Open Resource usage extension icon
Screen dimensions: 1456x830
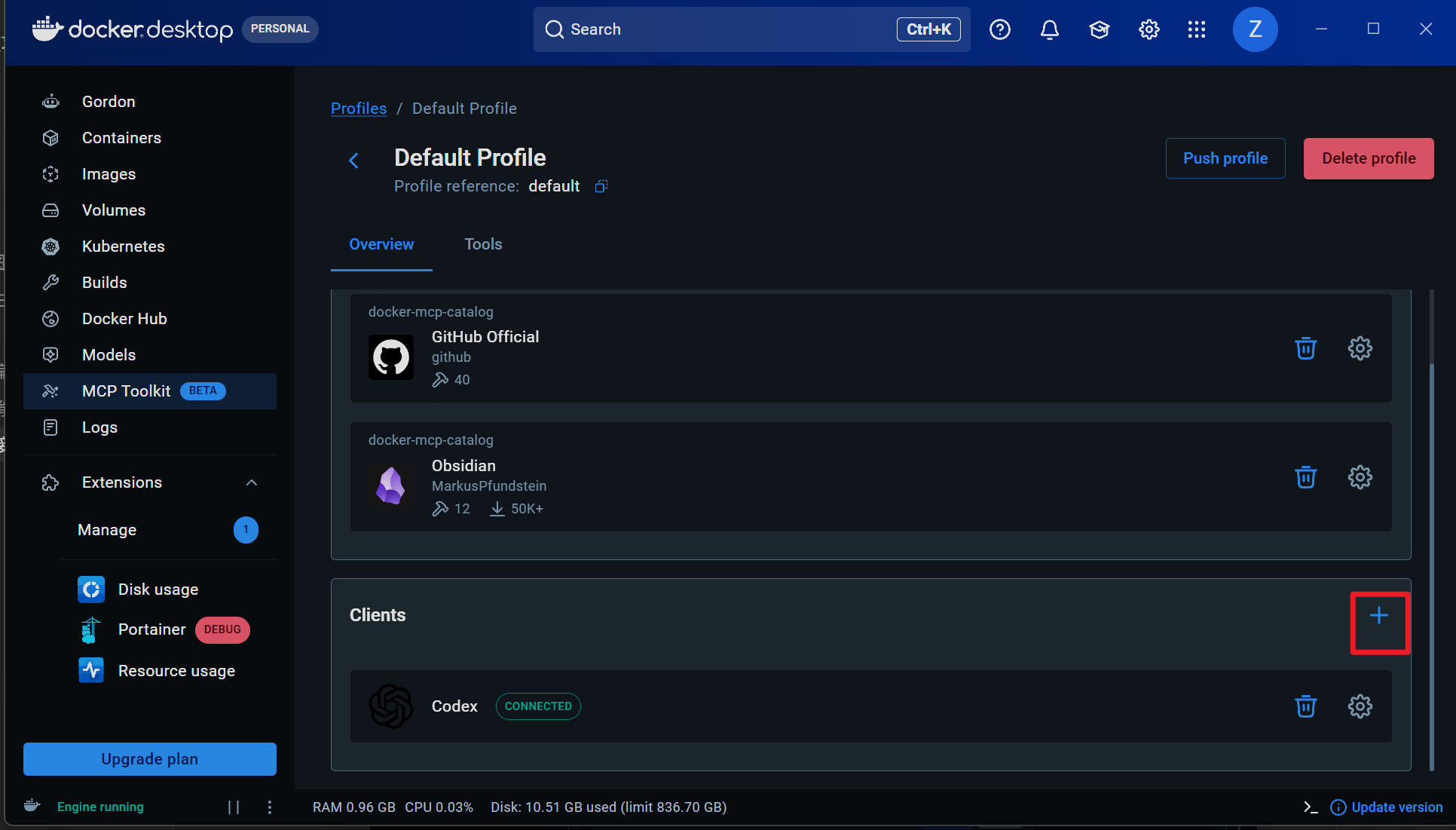tap(91, 670)
